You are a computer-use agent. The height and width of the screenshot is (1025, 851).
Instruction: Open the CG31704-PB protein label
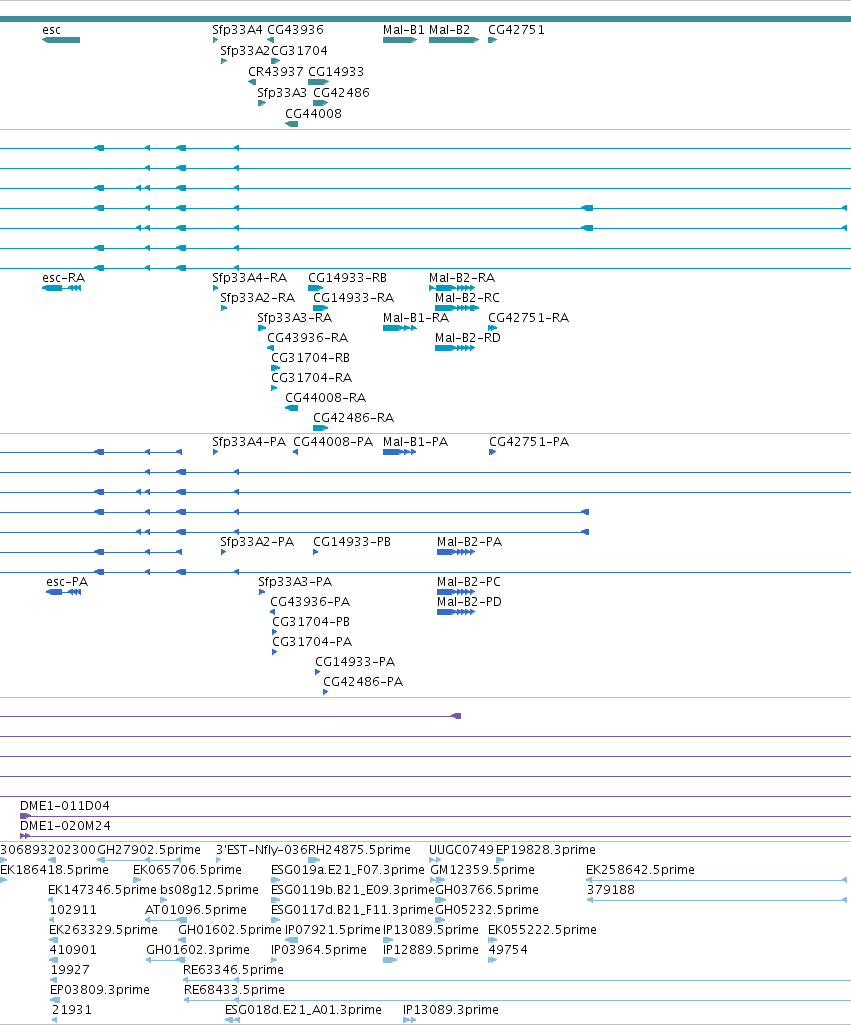311,622
